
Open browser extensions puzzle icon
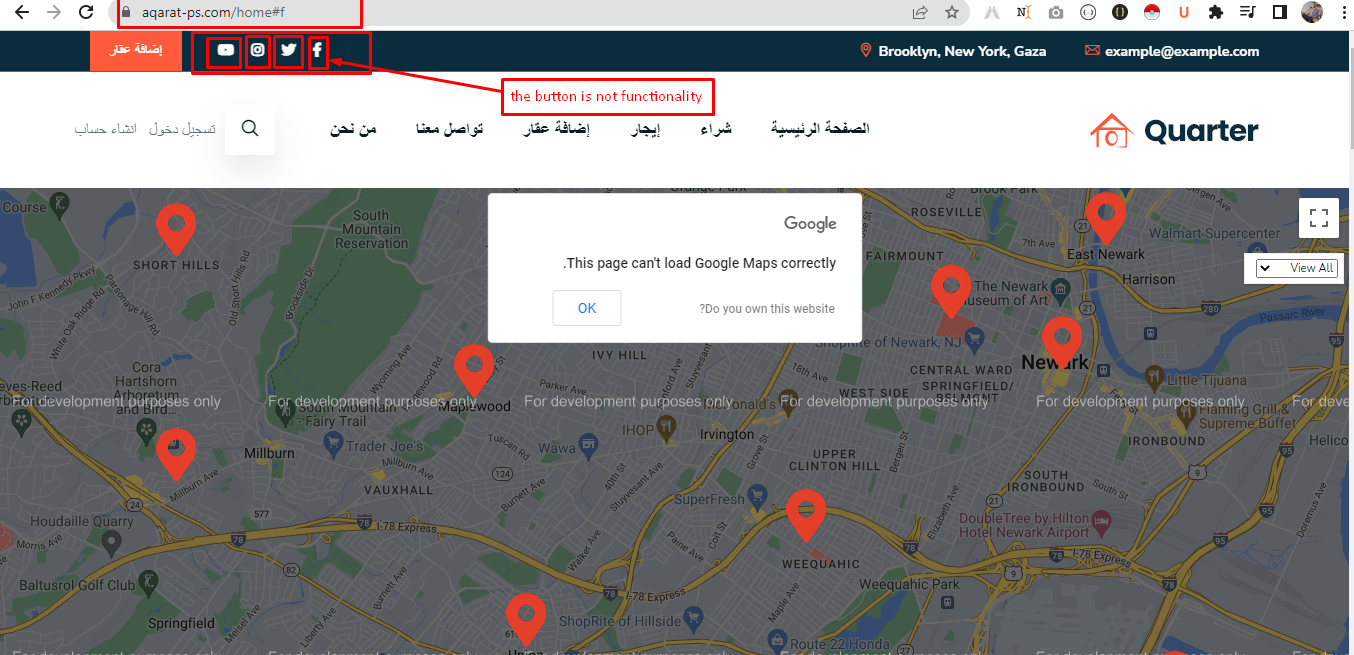click(1215, 13)
